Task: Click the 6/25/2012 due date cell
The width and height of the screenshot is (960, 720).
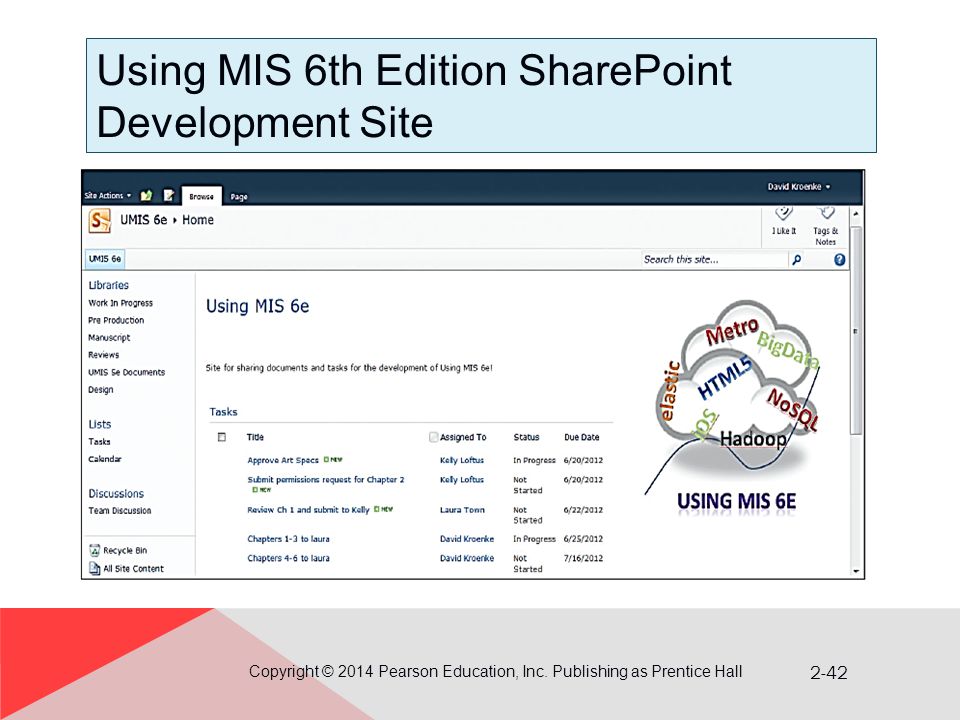Action: pyautogui.click(x=583, y=539)
